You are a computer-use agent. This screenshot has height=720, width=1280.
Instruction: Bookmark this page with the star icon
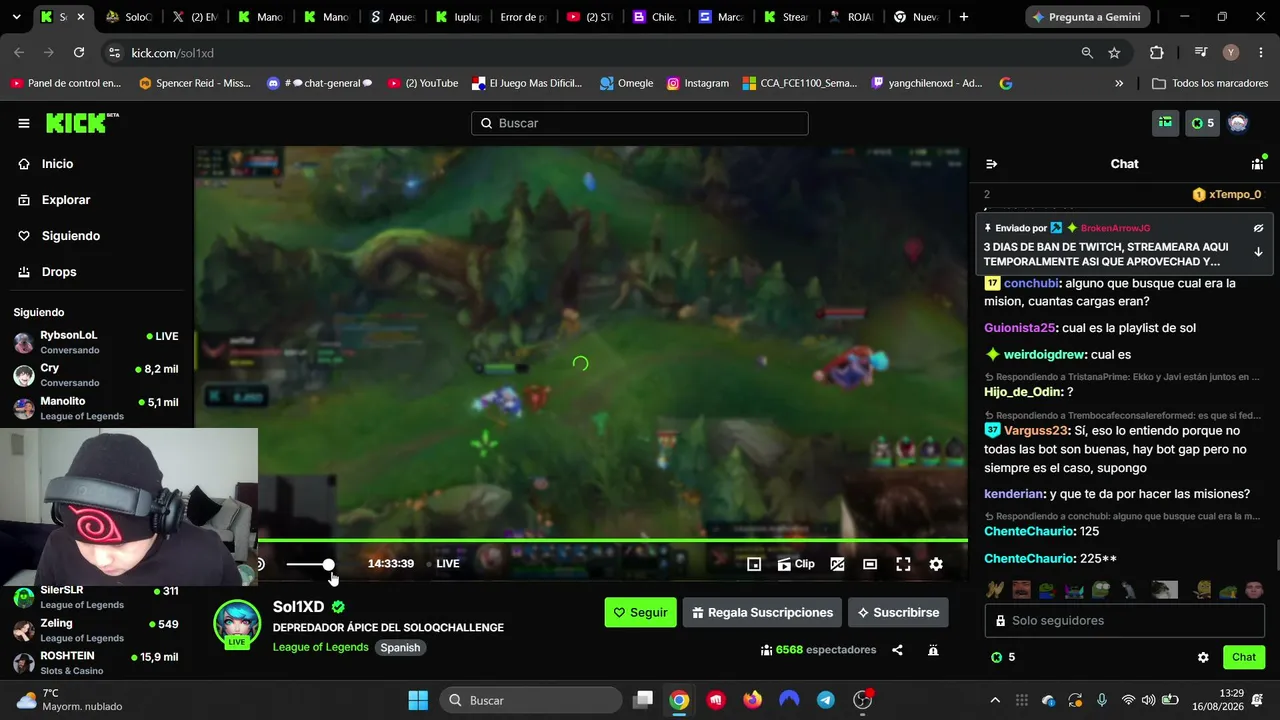1114,53
